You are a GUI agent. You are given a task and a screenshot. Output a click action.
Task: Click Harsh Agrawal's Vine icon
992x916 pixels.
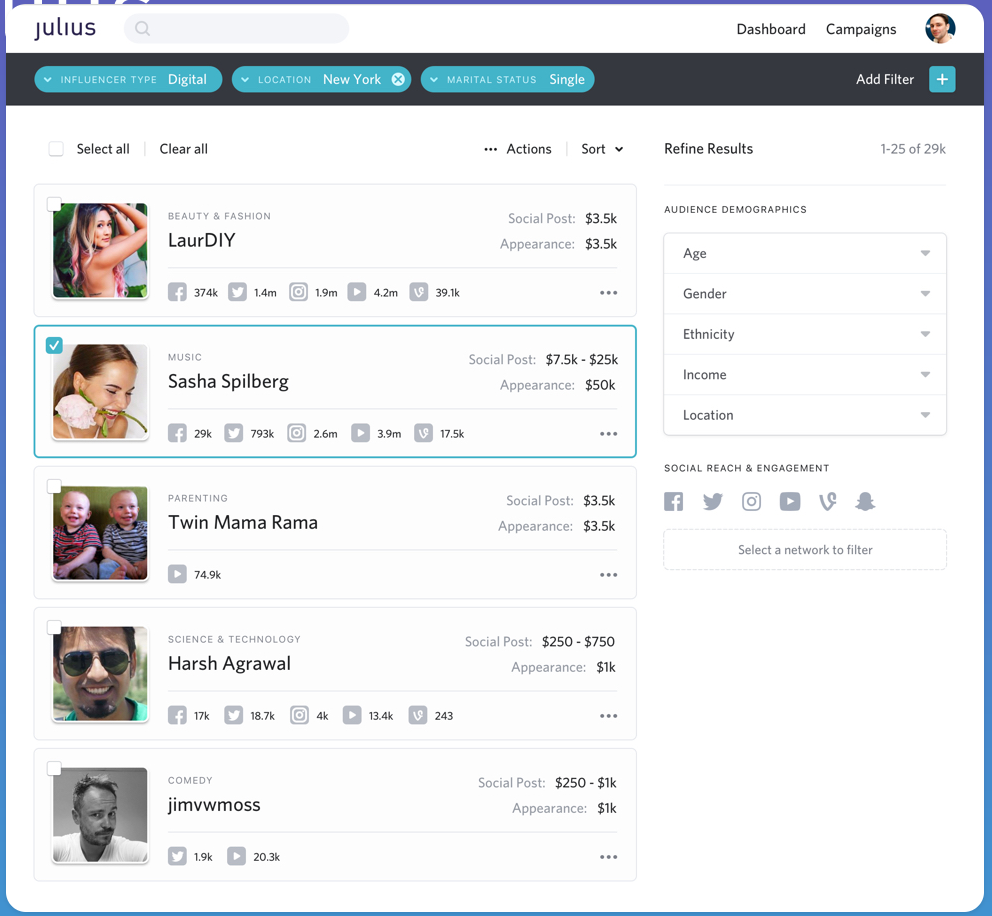(418, 715)
